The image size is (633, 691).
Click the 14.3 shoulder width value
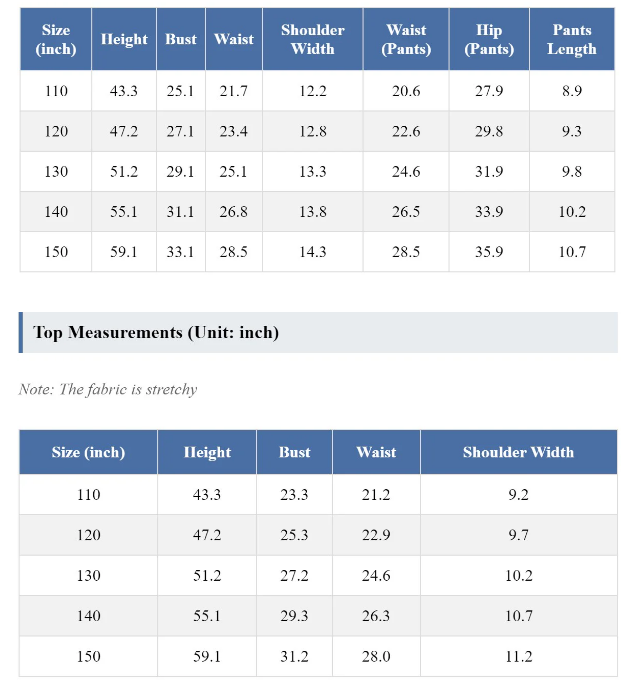coord(313,252)
